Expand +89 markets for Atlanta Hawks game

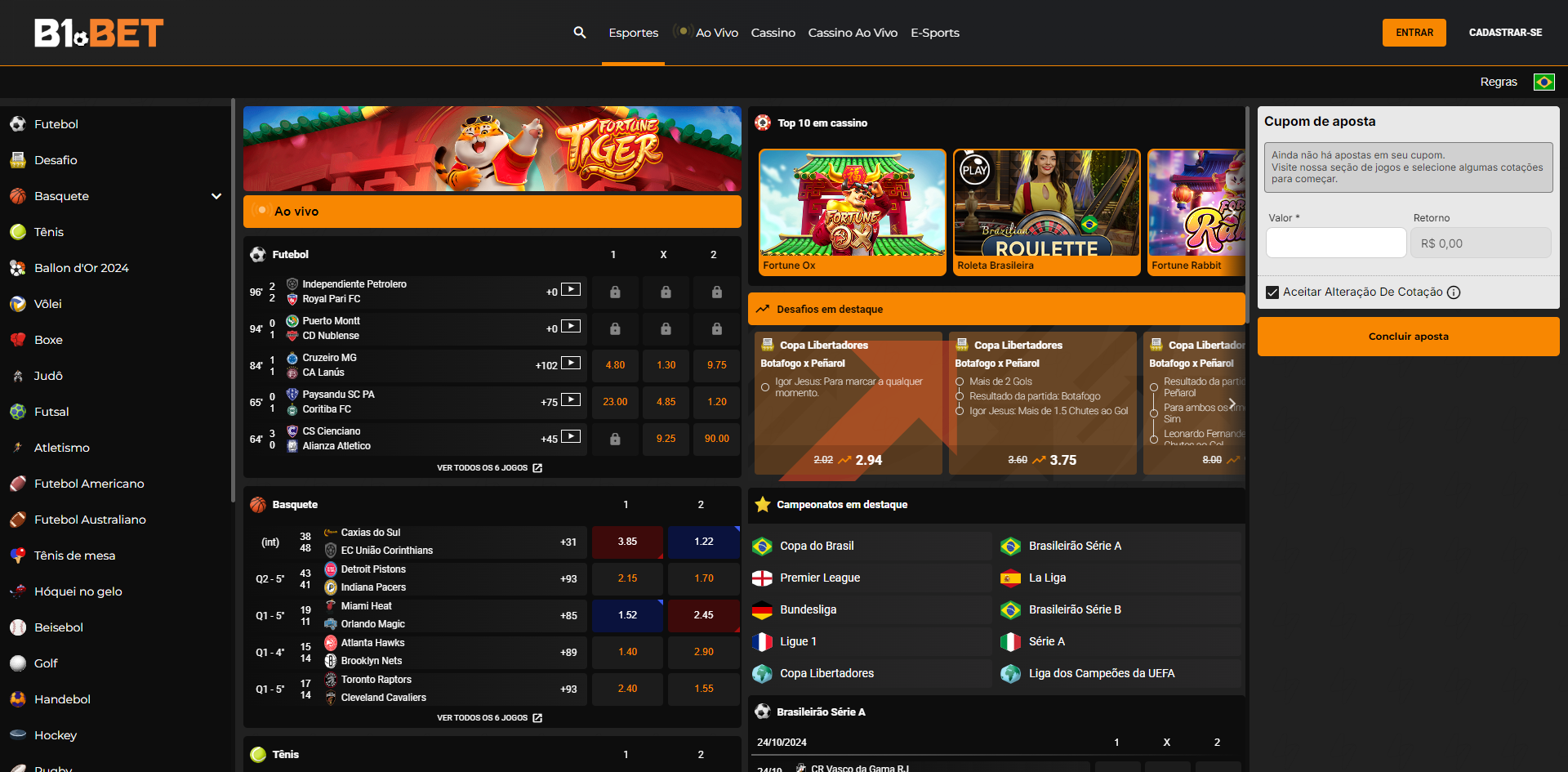568,653
